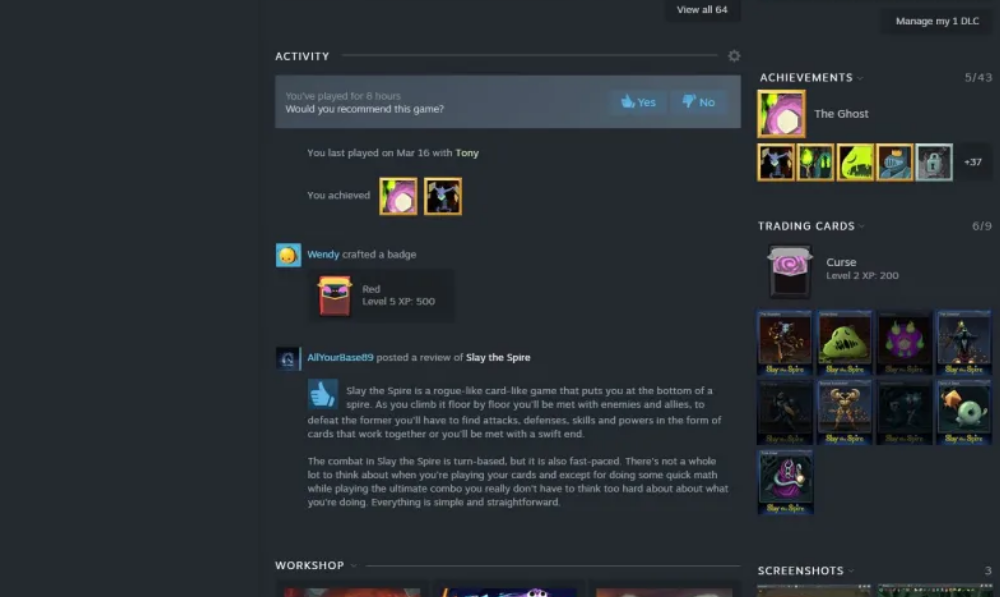This screenshot has height=597, width=1000.
Task: Click View all 64 button
Action: point(702,10)
